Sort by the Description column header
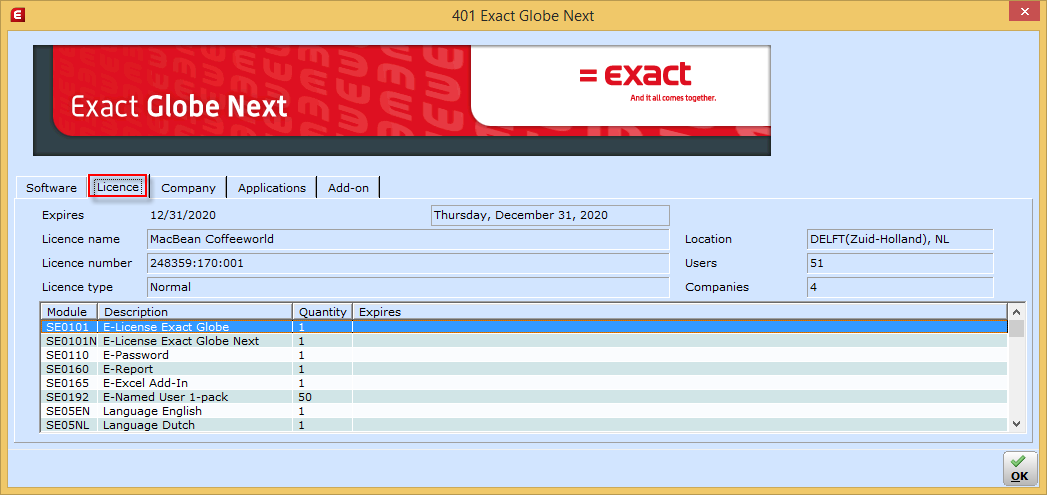 (195, 312)
